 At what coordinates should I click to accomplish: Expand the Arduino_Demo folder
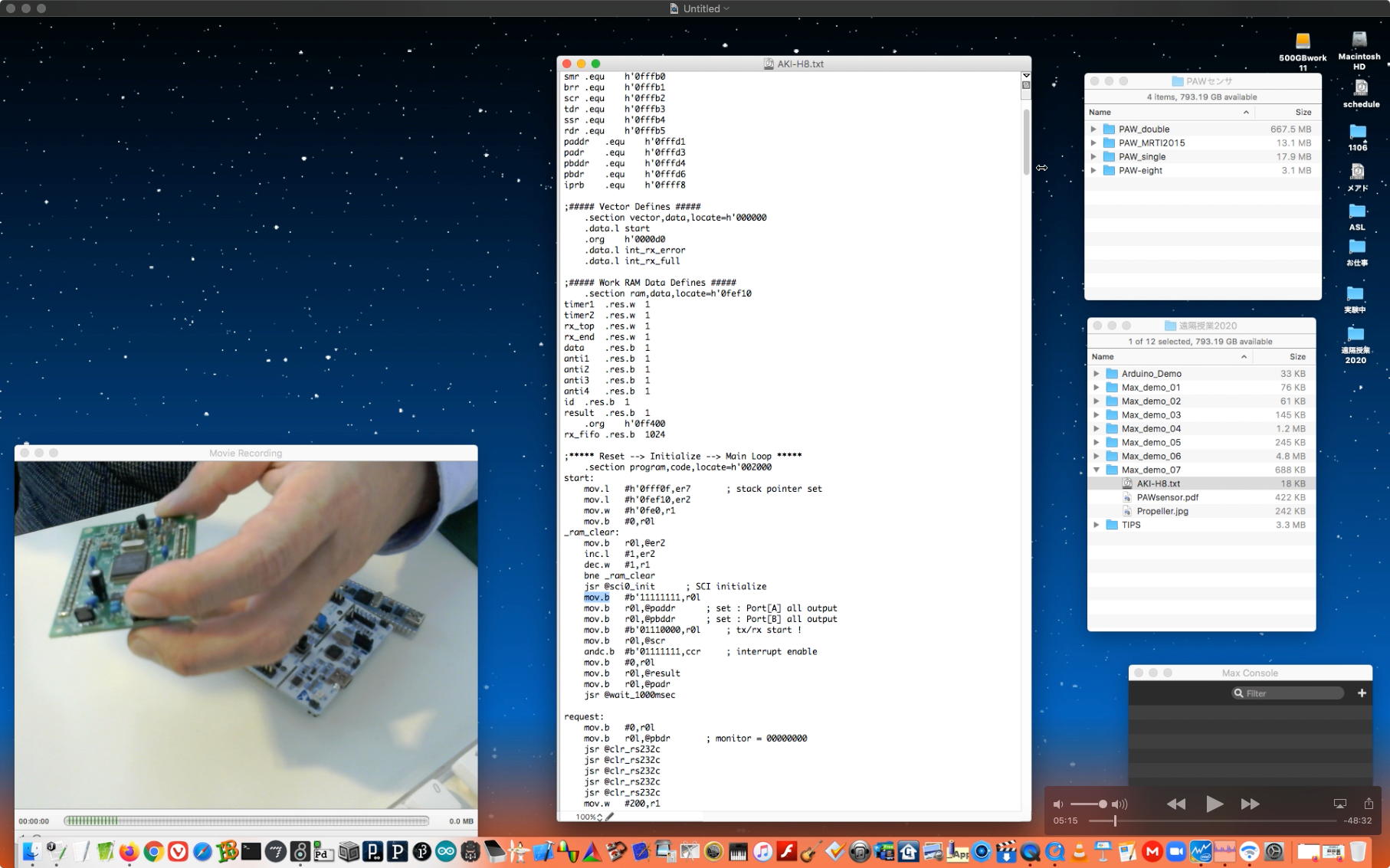[x=1097, y=374]
